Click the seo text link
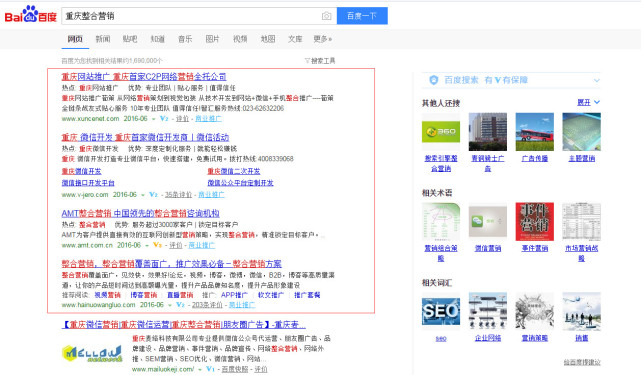 point(441,339)
